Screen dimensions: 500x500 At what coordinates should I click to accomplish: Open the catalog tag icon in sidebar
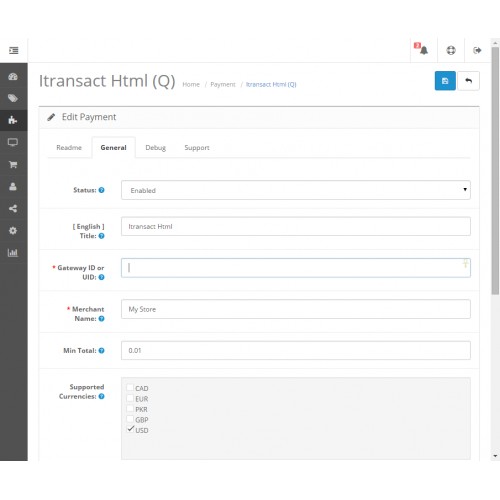[13, 98]
